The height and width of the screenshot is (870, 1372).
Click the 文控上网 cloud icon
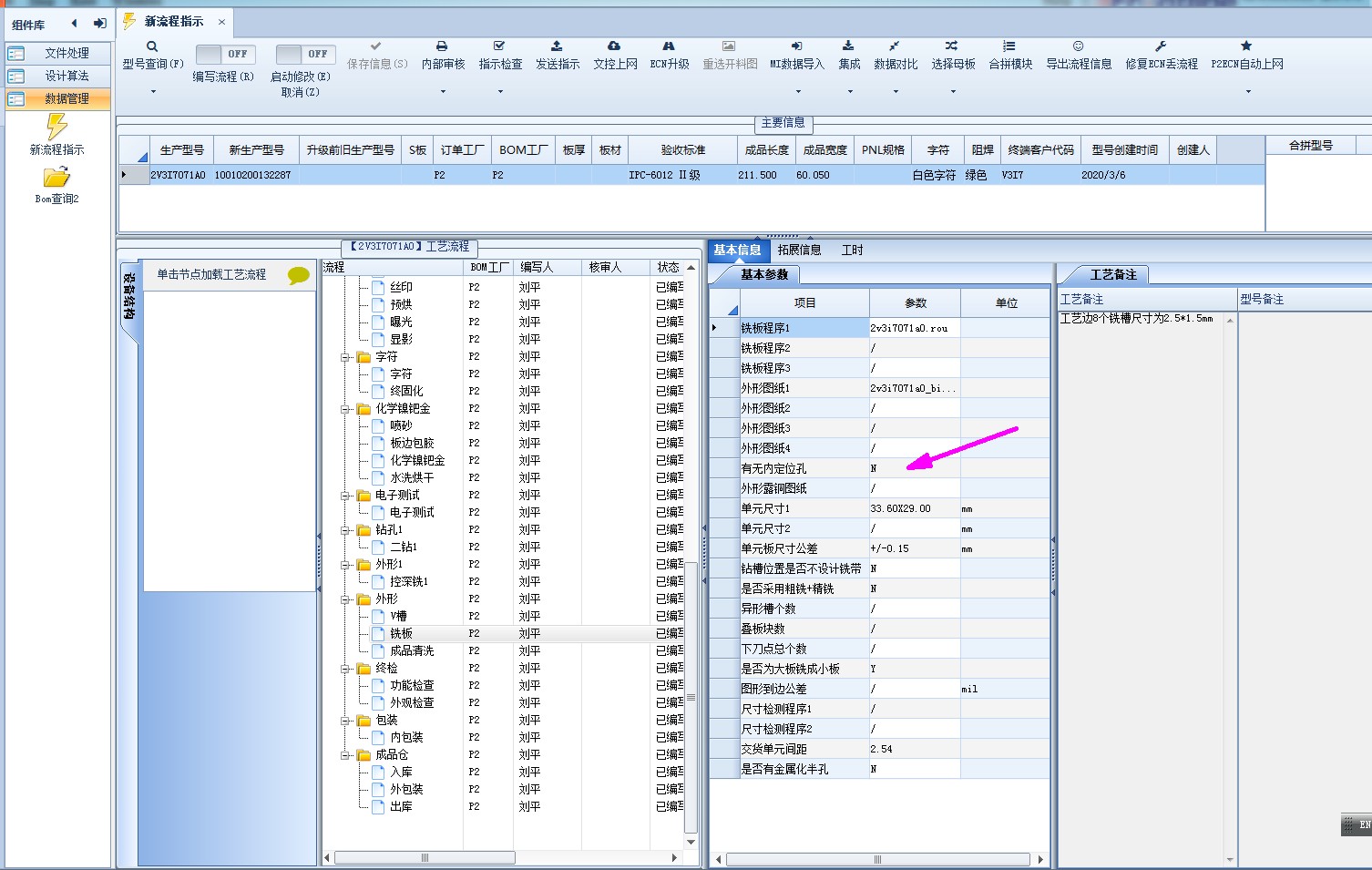[x=614, y=46]
